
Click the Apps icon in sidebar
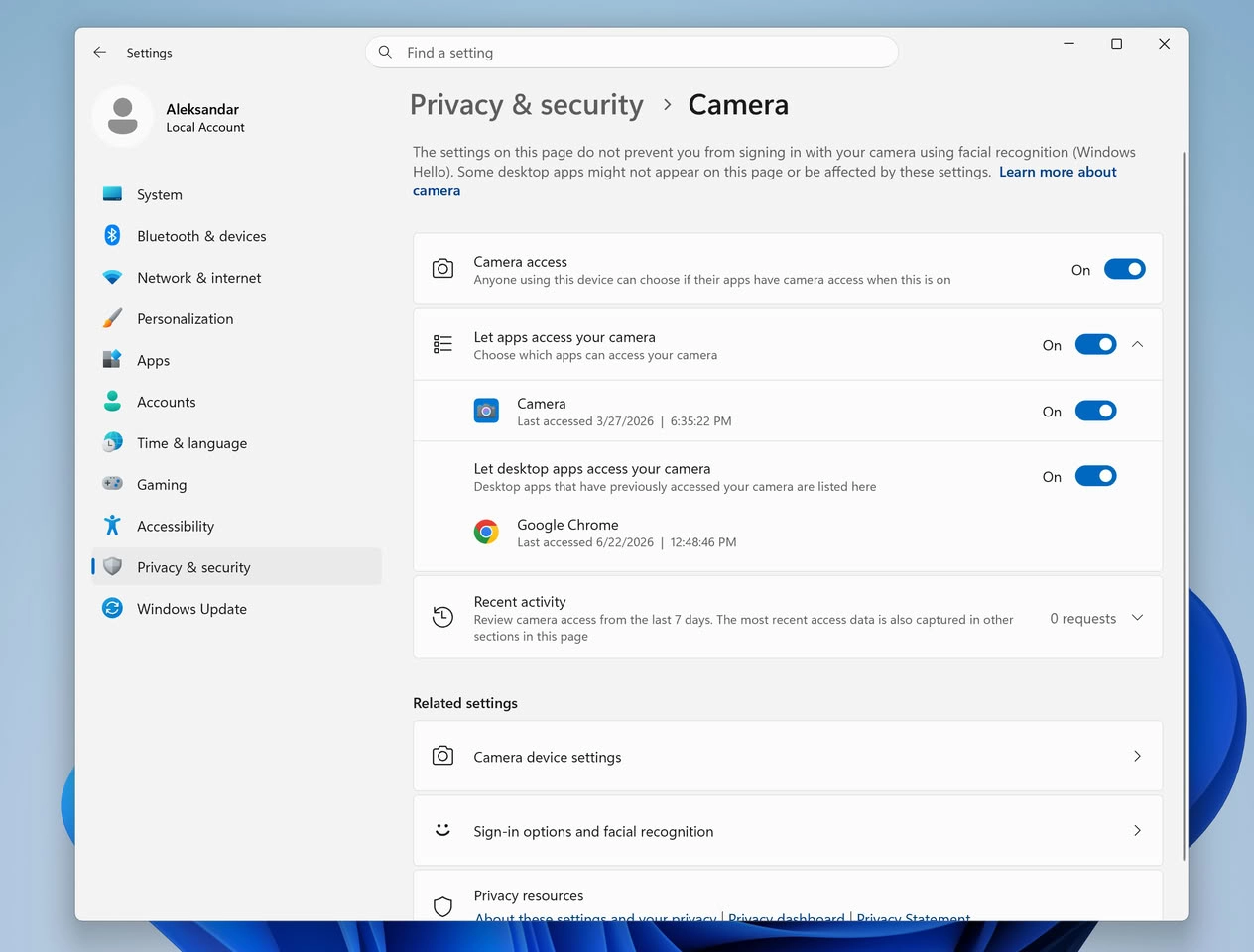tap(112, 360)
